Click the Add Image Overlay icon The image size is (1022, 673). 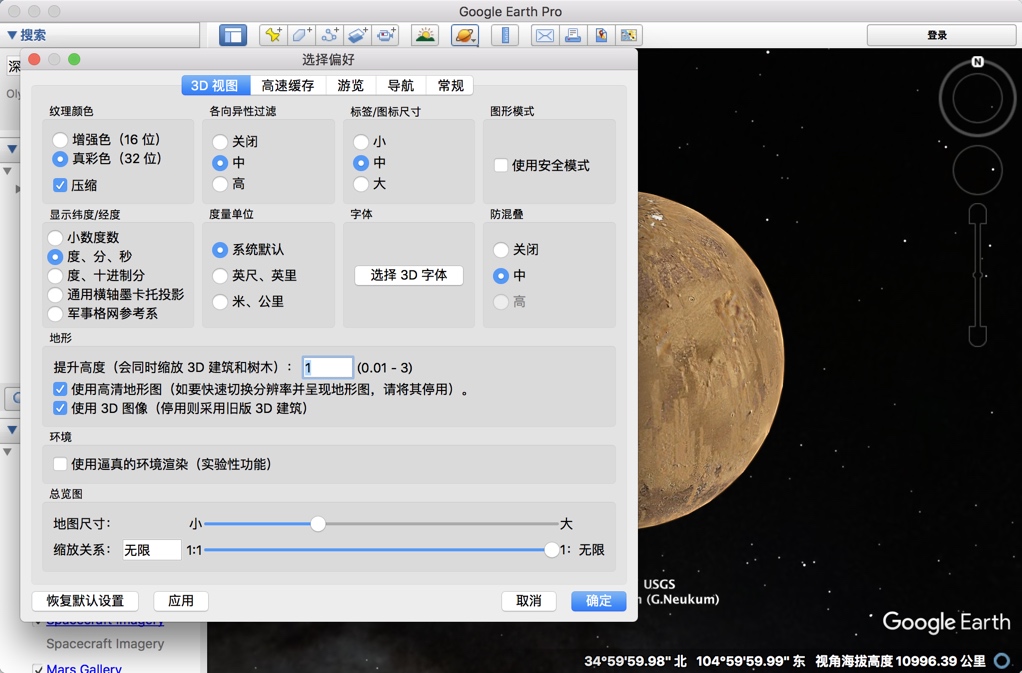[x=357, y=35]
